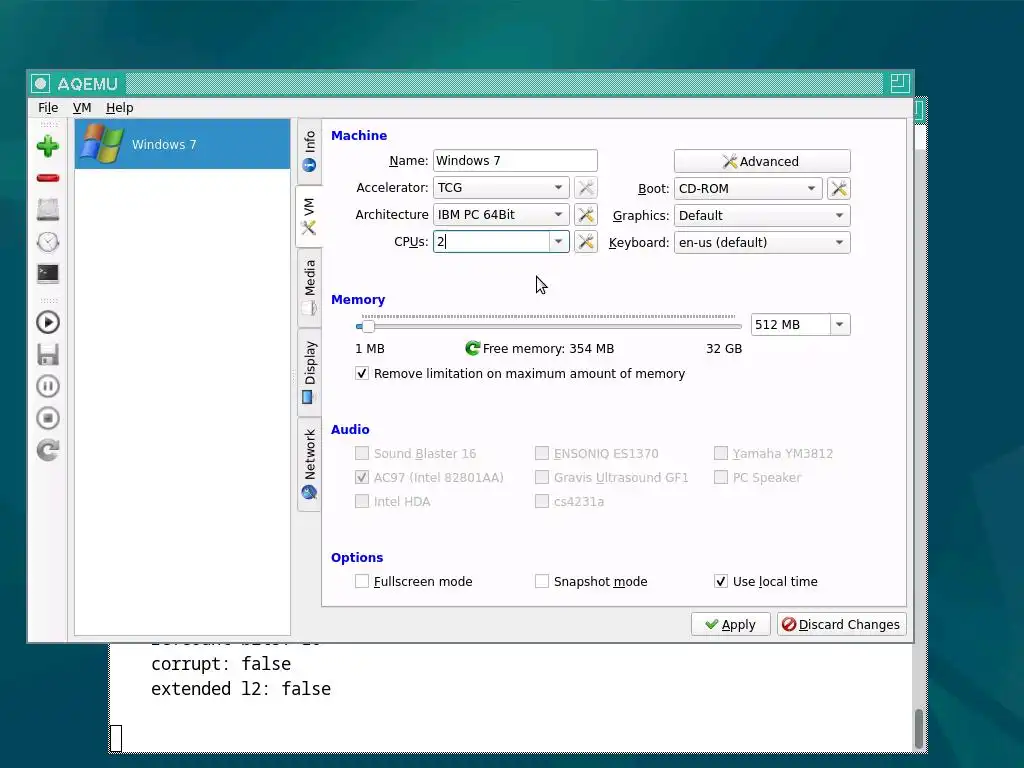Open the Keyboard en-us dropdown
This screenshot has width=1024, height=768.
pos(762,242)
